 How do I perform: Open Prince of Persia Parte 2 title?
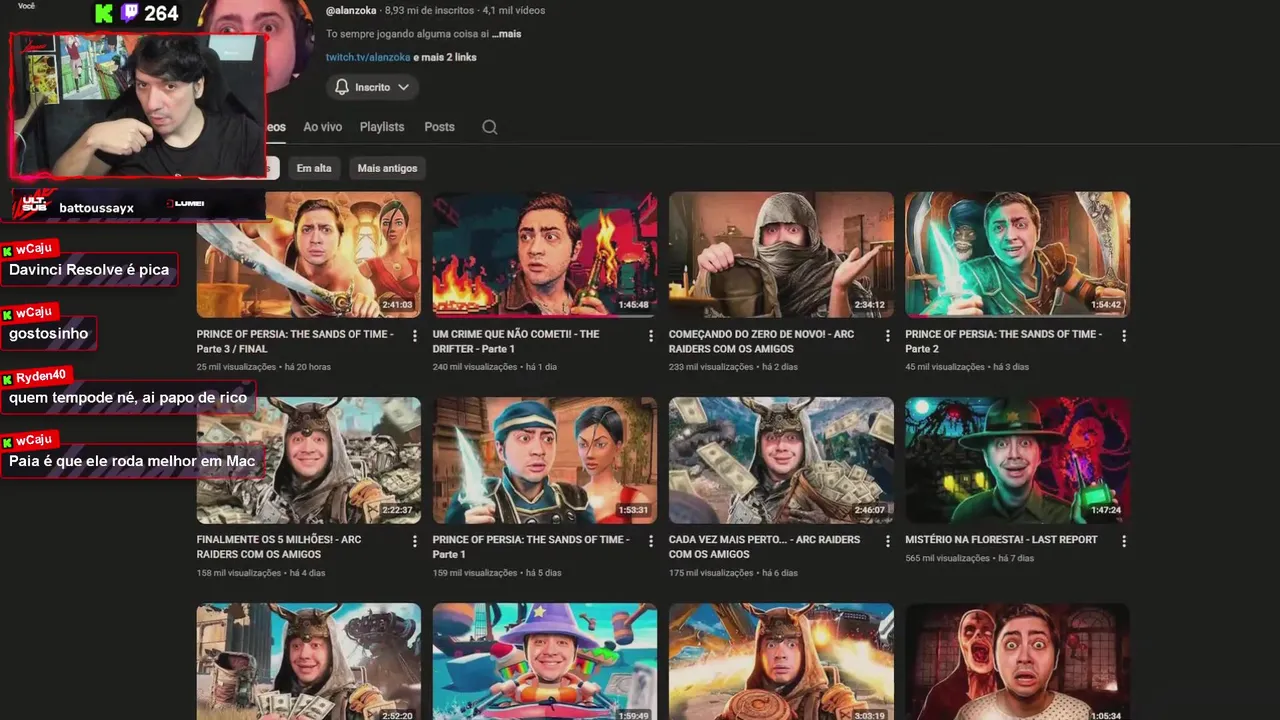pyautogui.click(x=1004, y=341)
